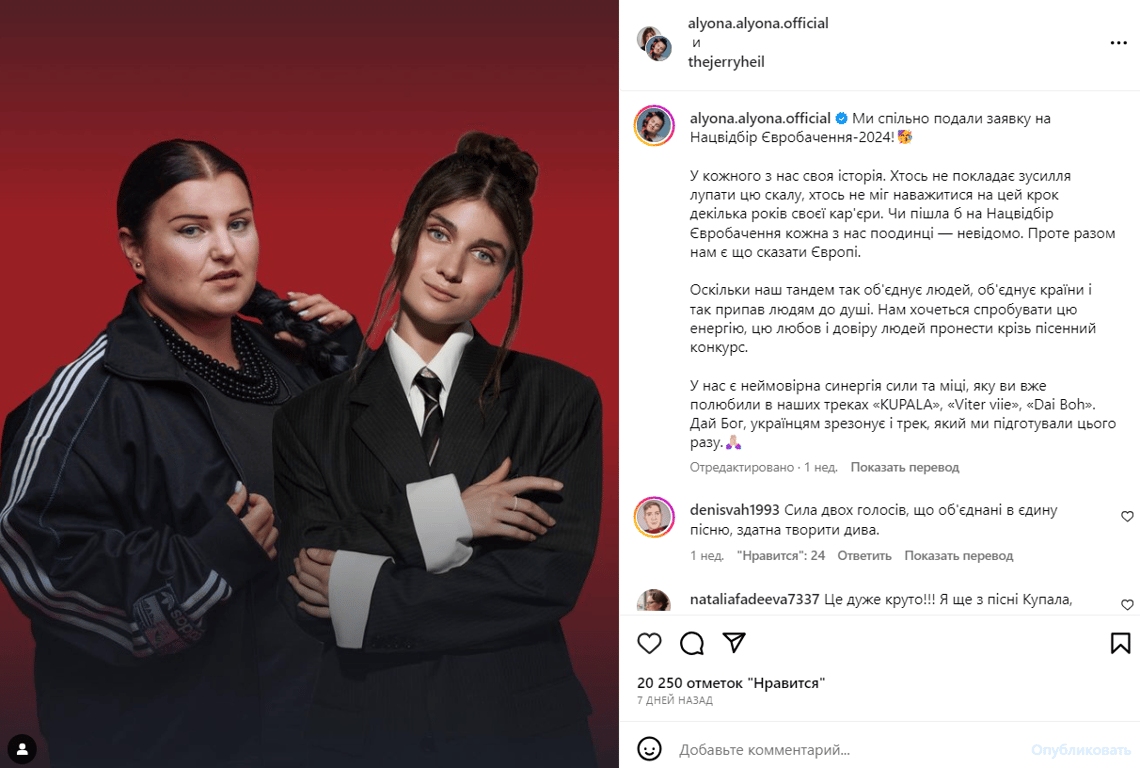Show tagged people icon on photo

tap(22, 748)
